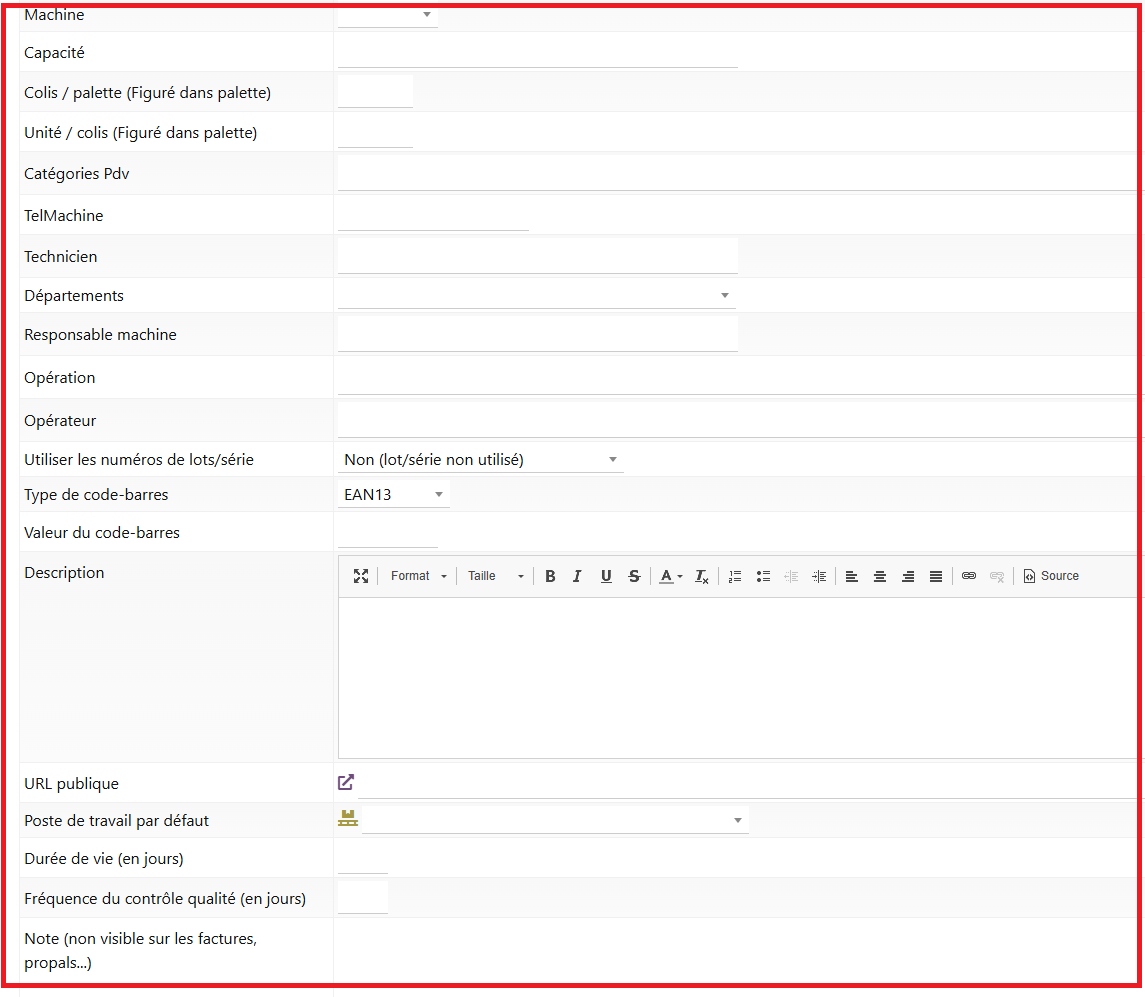Toggle underline formatting in Description toolbar
The width and height of the screenshot is (1145, 997).
606,576
